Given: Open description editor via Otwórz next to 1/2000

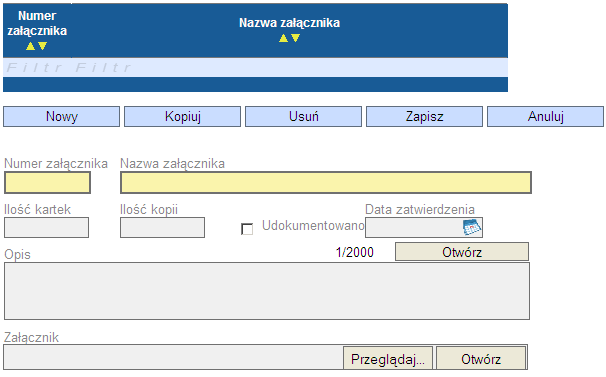Looking at the screenshot, I should point(462,252).
